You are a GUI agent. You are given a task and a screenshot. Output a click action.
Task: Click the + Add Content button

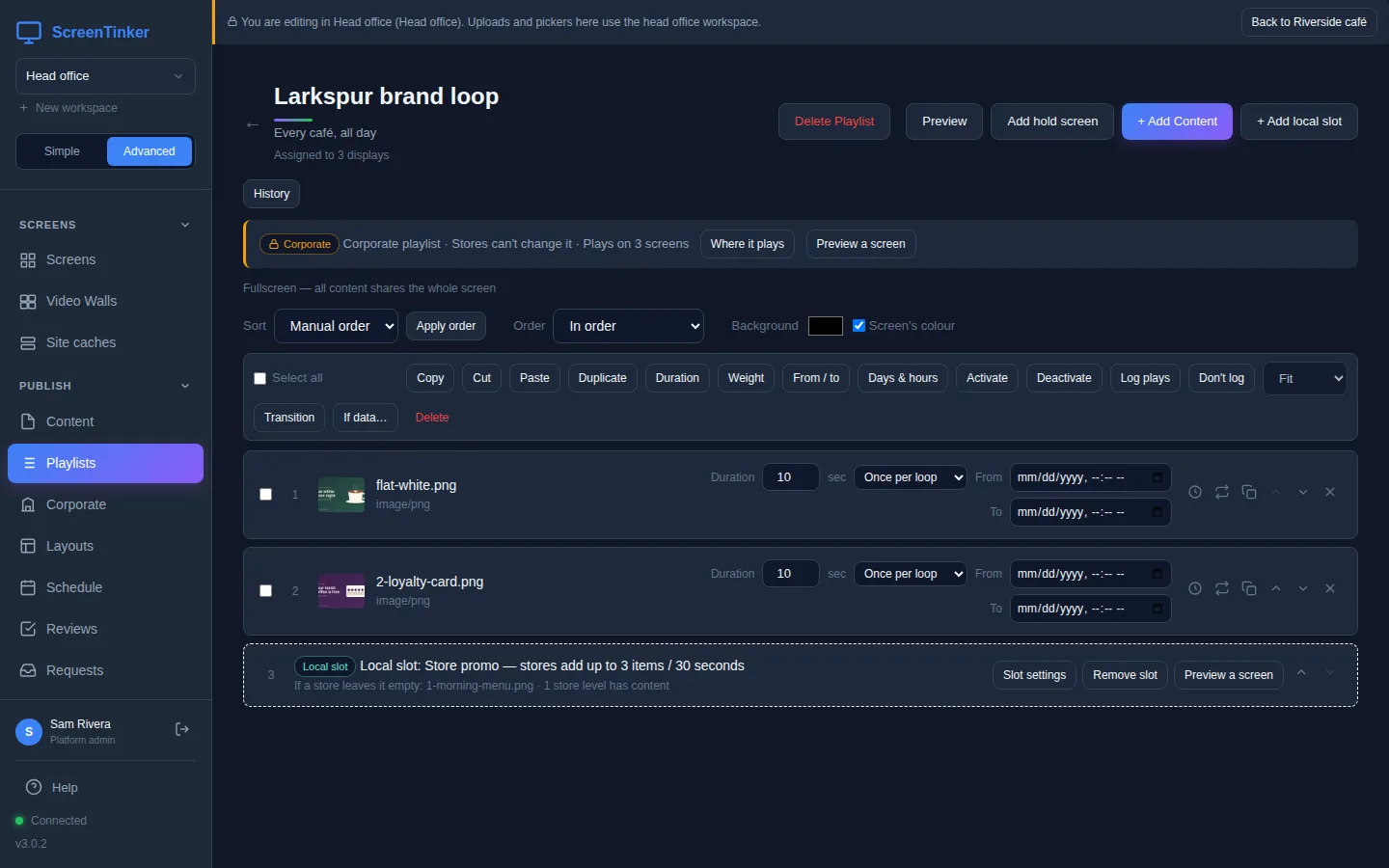[1177, 122]
